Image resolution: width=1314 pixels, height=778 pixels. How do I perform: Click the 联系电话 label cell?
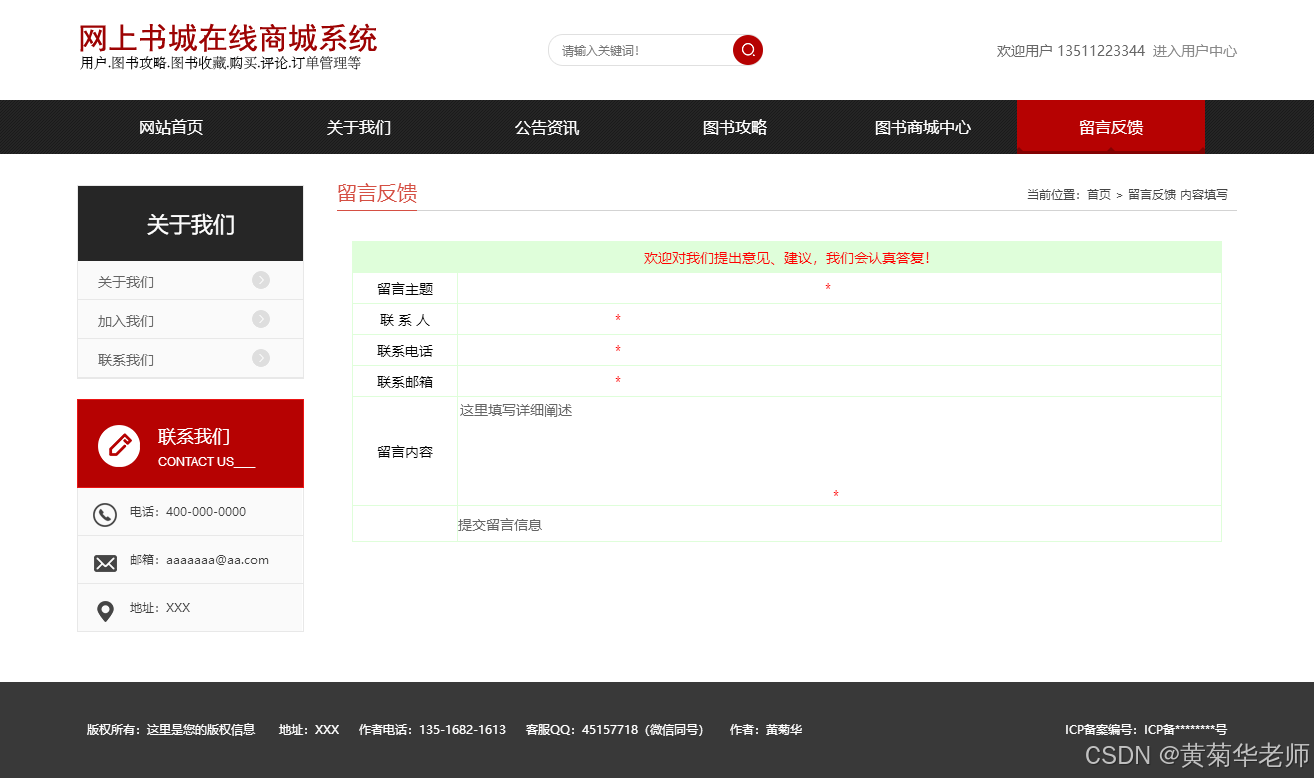(405, 351)
